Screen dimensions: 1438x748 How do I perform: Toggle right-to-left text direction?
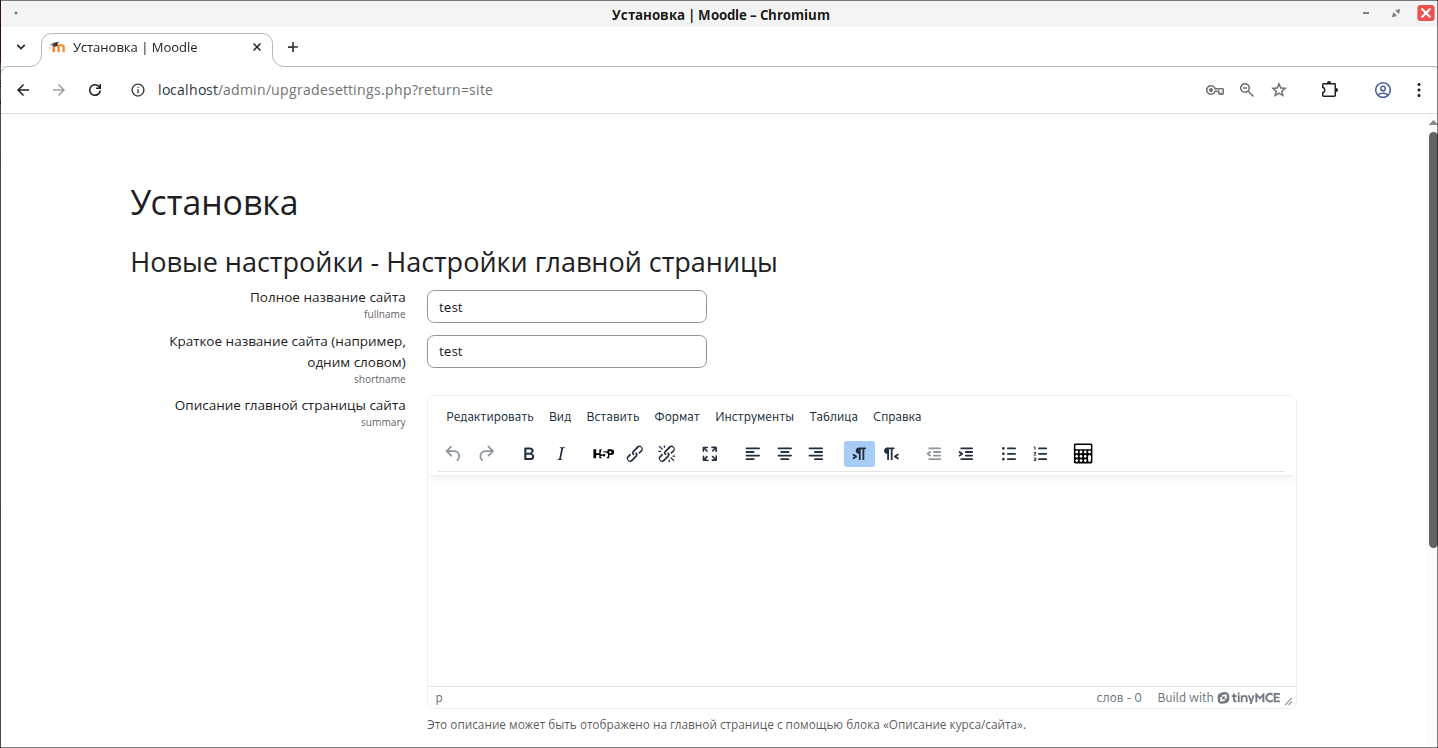click(x=891, y=454)
